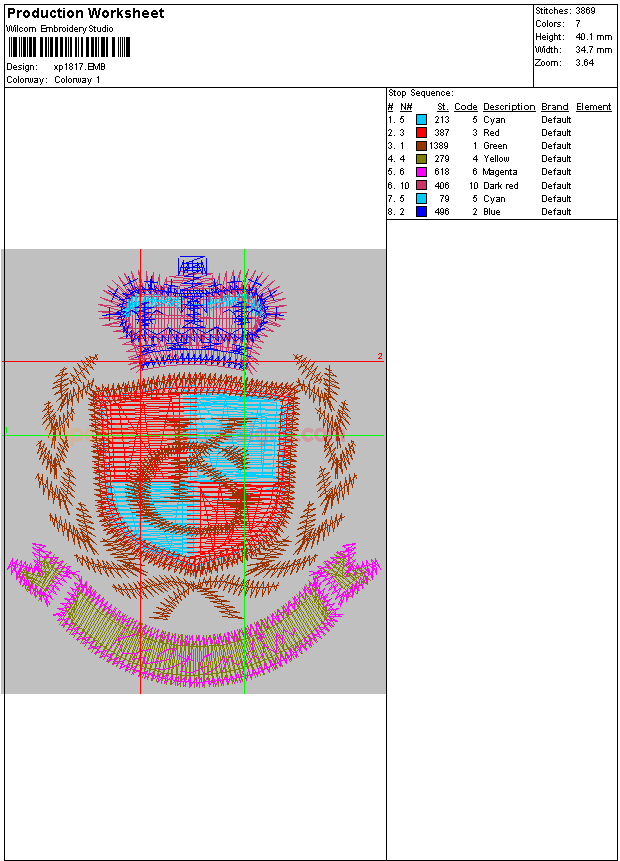
Task: Click the cyan swatch in stop 1
Action: pyautogui.click(x=422, y=120)
